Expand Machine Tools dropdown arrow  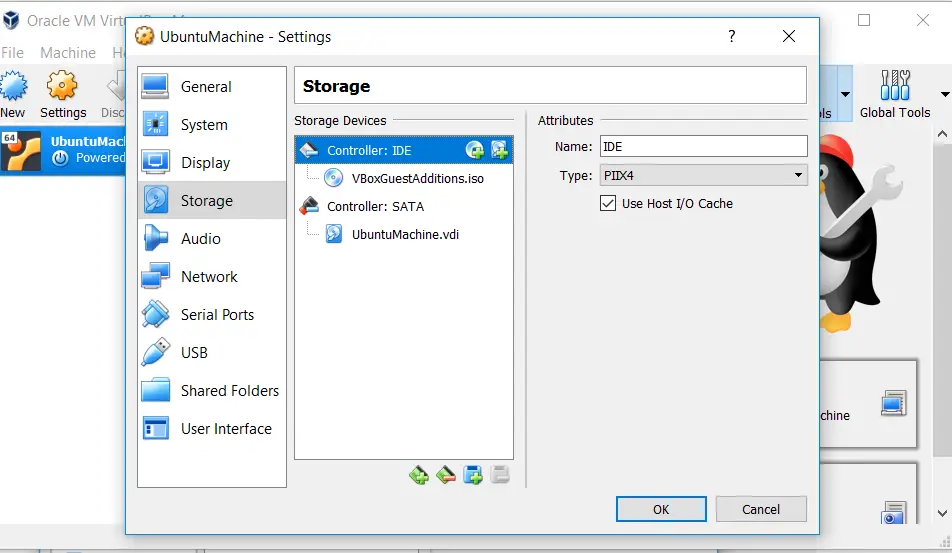(x=845, y=94)
